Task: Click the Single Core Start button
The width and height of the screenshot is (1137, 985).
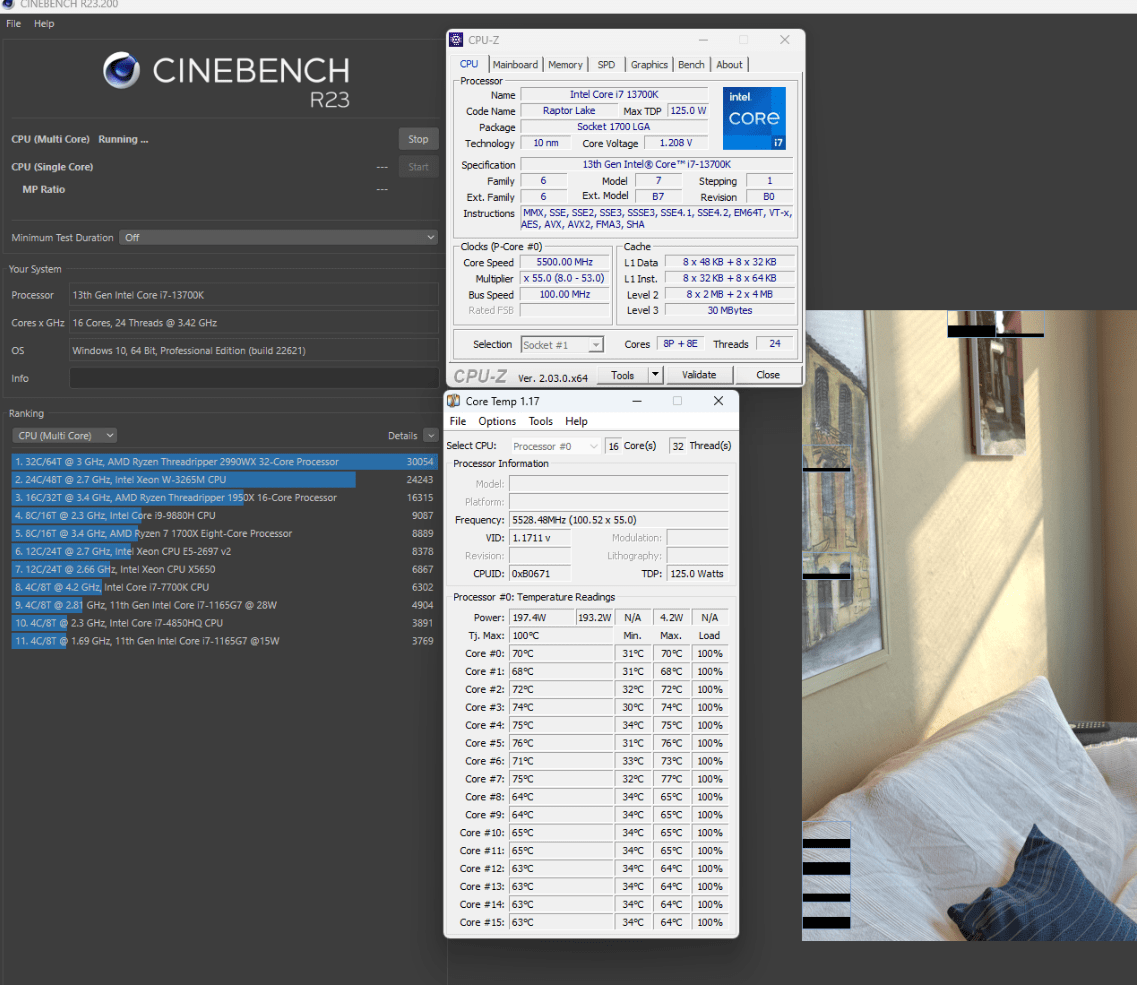Action: 418,167
